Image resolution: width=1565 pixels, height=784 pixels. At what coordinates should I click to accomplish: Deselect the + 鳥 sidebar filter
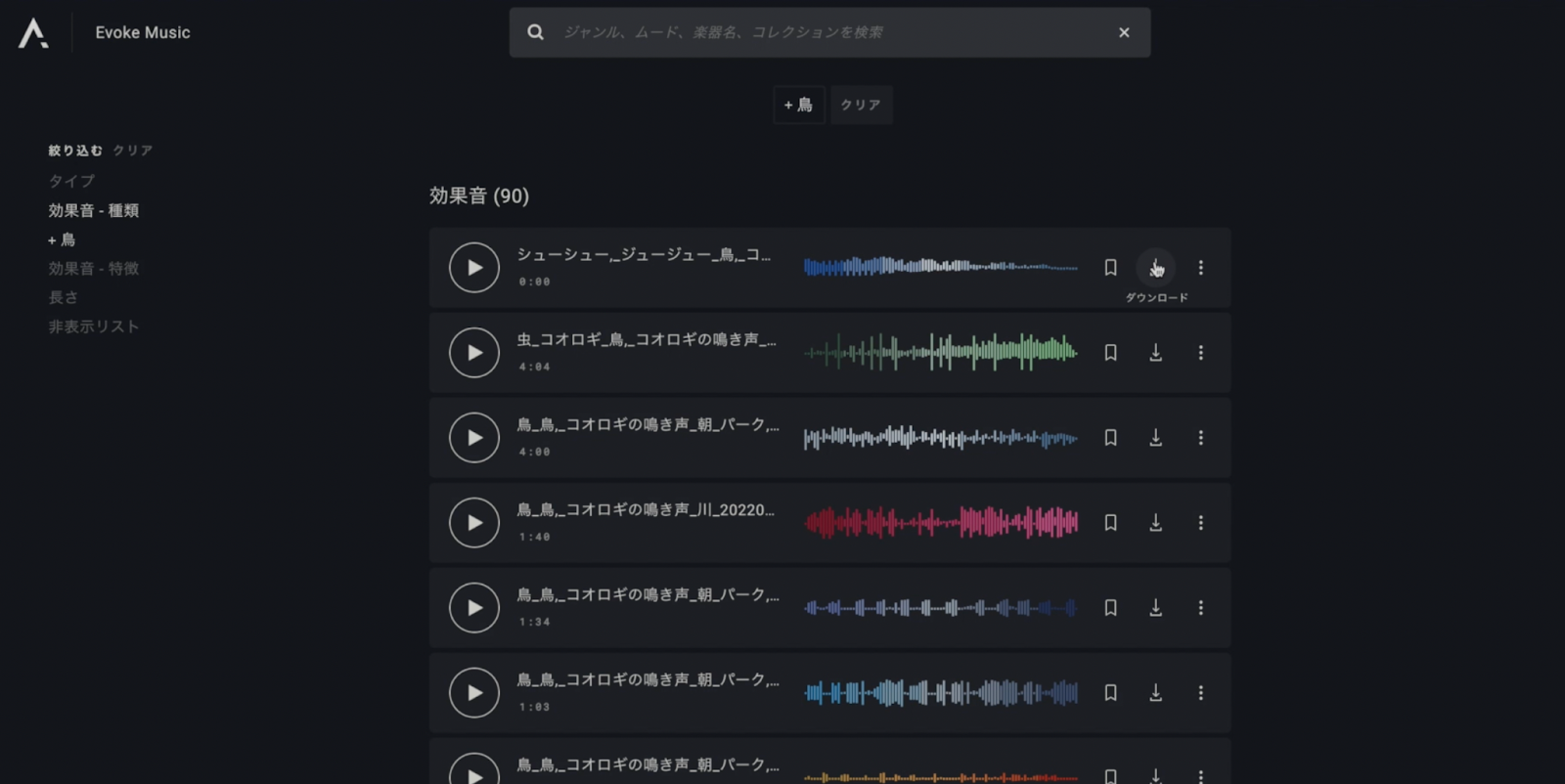62,240
